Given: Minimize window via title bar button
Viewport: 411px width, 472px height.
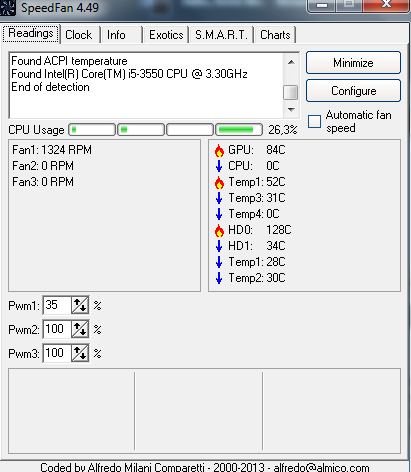Looking at the screenshot, I should coord(322,6).
